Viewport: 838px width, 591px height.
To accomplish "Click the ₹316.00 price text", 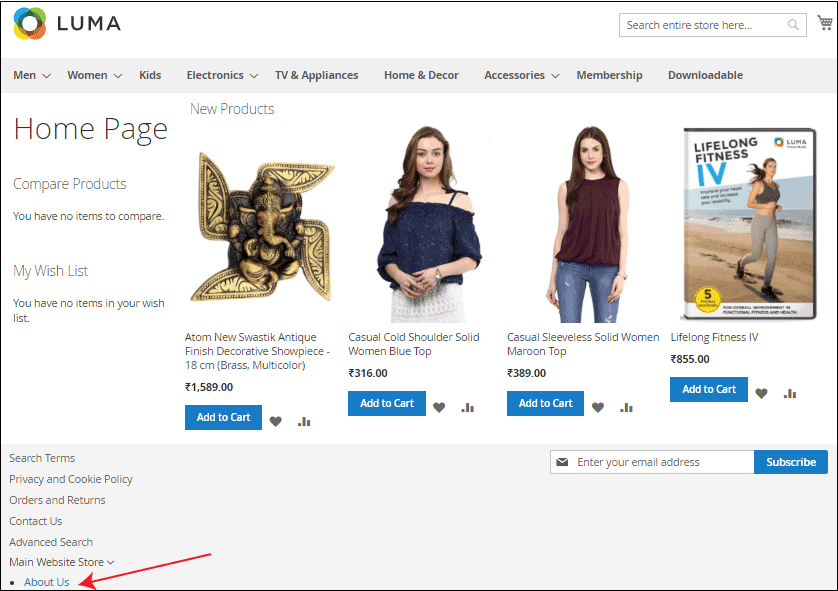I will click(x=368, y=373).
